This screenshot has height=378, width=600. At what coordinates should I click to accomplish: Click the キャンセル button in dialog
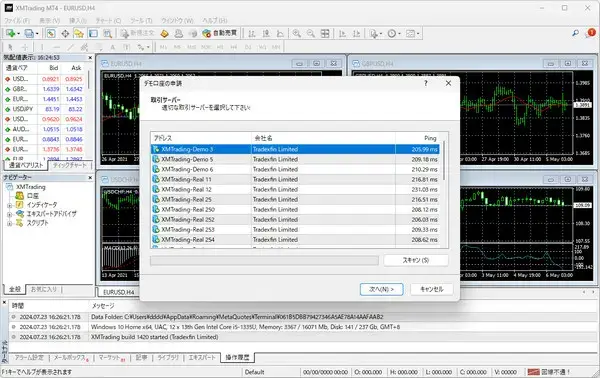coord(432,289)
